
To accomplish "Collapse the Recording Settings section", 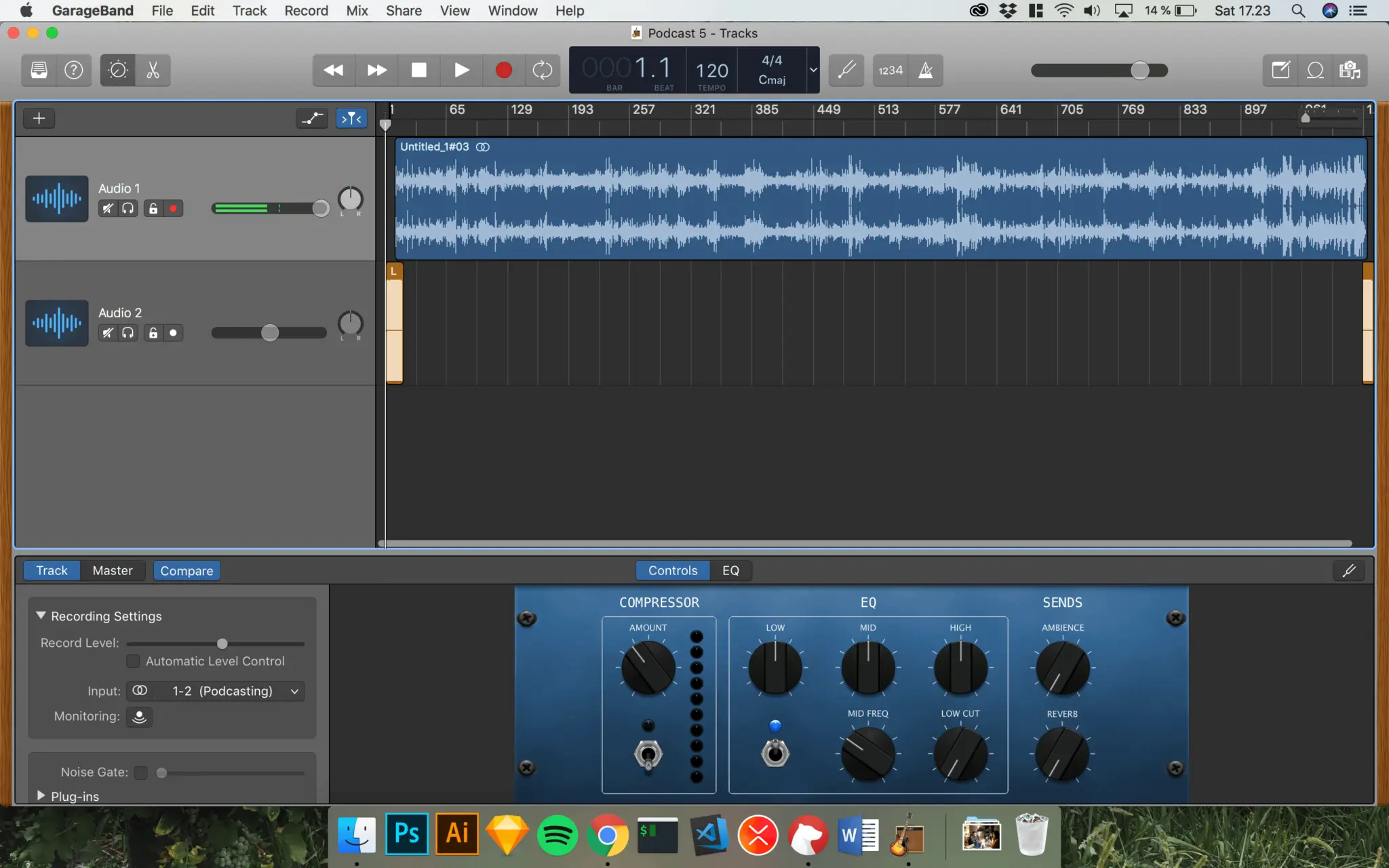I will 41,615.
